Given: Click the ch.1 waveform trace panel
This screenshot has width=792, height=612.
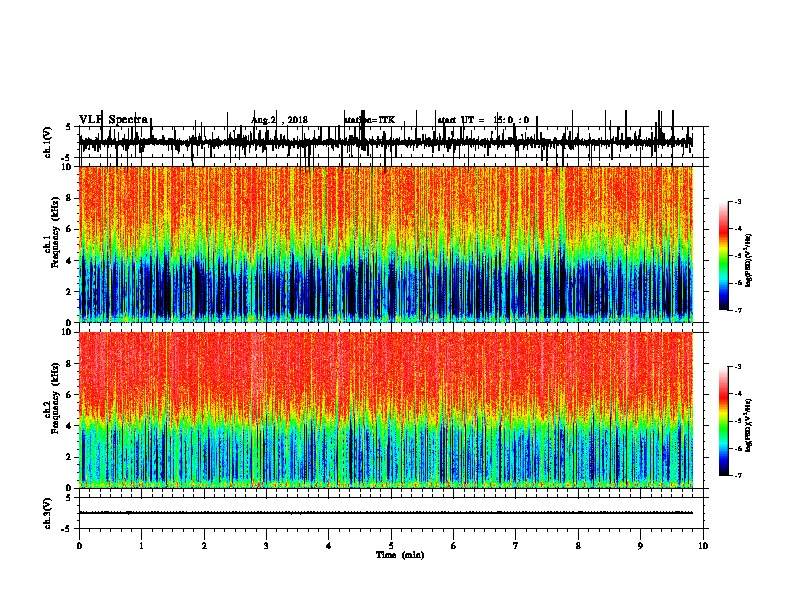Looking at the screenshot, I should click(x=391, y=142).
